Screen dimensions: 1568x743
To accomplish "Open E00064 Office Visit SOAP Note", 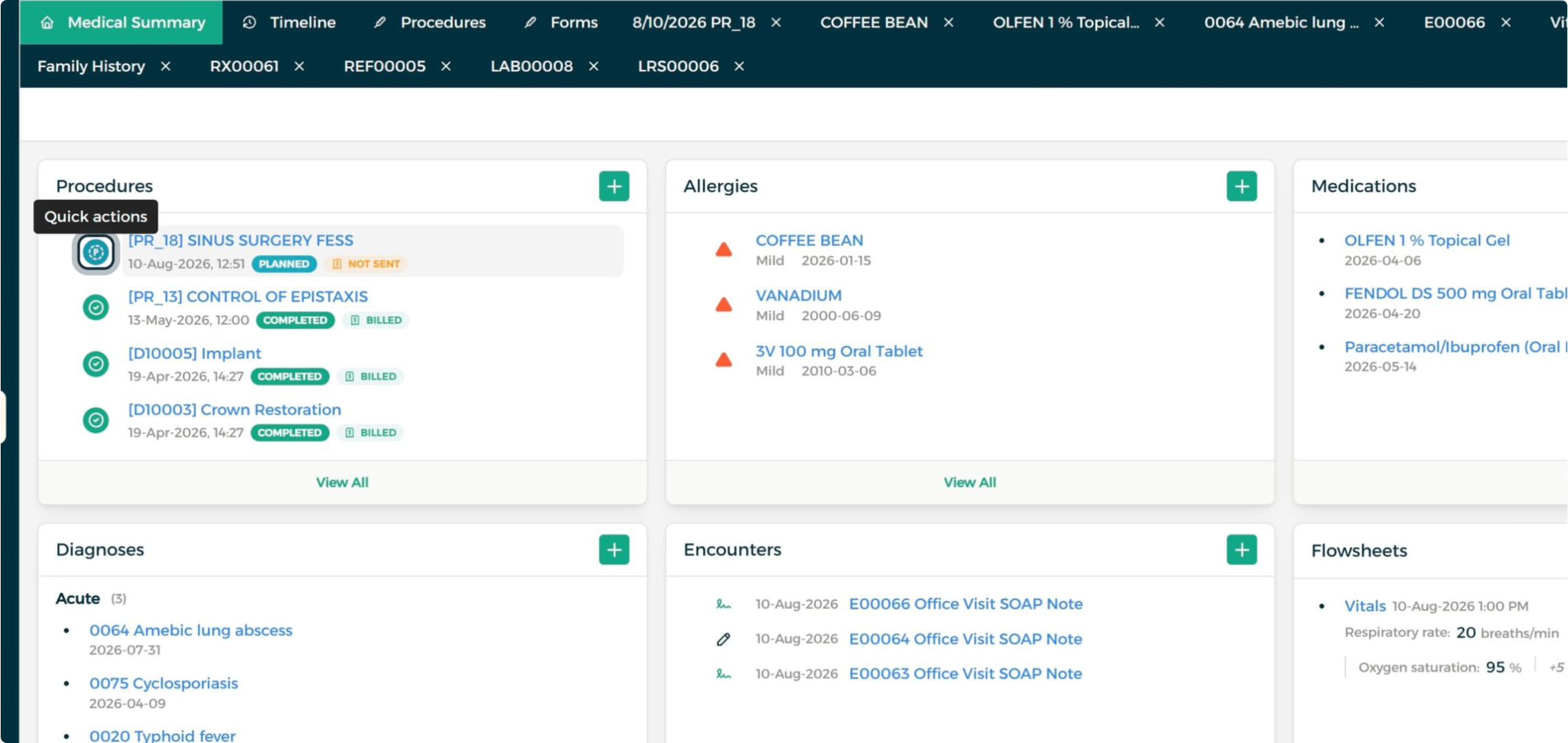I will click(x=966, y=639).
